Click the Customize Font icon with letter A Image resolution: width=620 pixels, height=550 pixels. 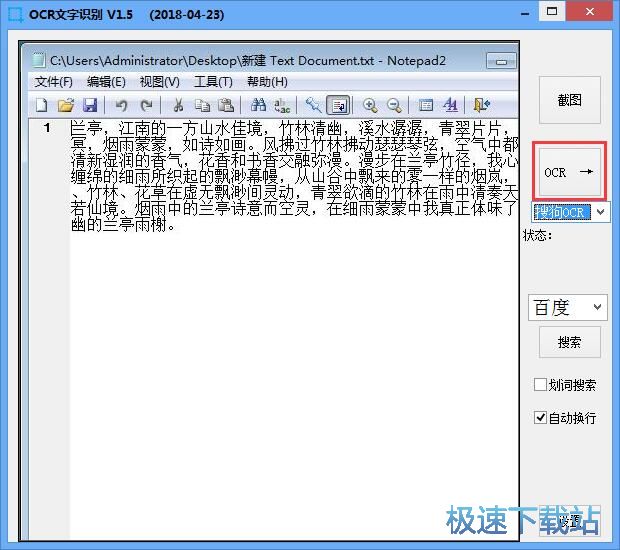450,105
